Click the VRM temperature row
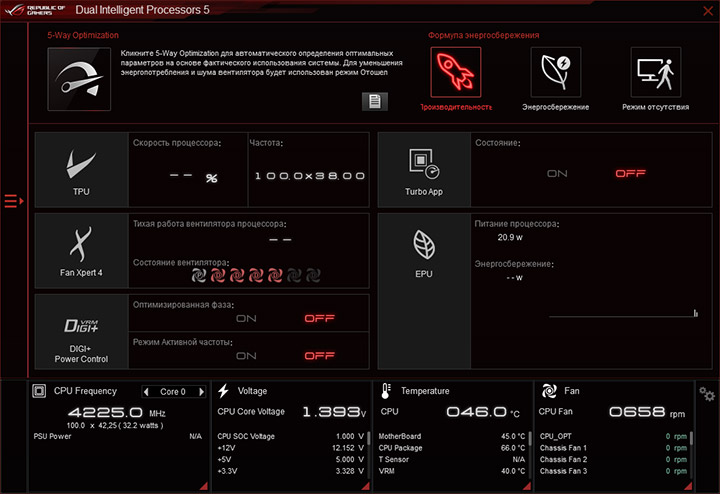The image size is (720, 494). click(x=452, y=471)
